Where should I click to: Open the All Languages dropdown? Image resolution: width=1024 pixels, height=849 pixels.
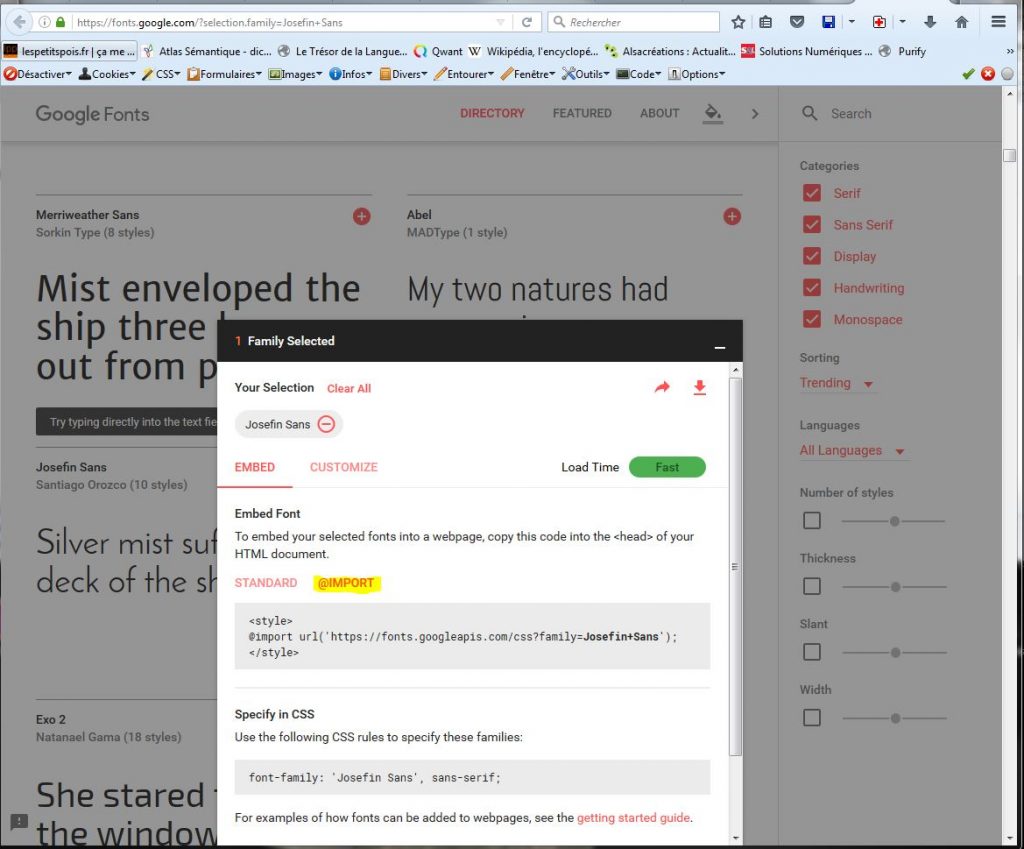(x=851, y=451)
